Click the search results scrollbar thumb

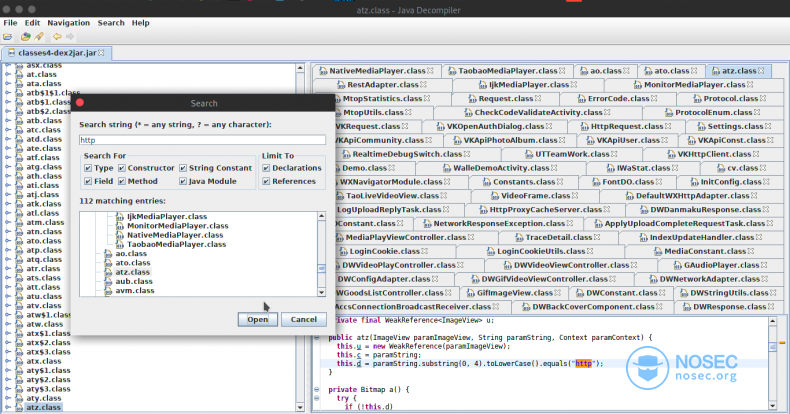tap(321, 268)
